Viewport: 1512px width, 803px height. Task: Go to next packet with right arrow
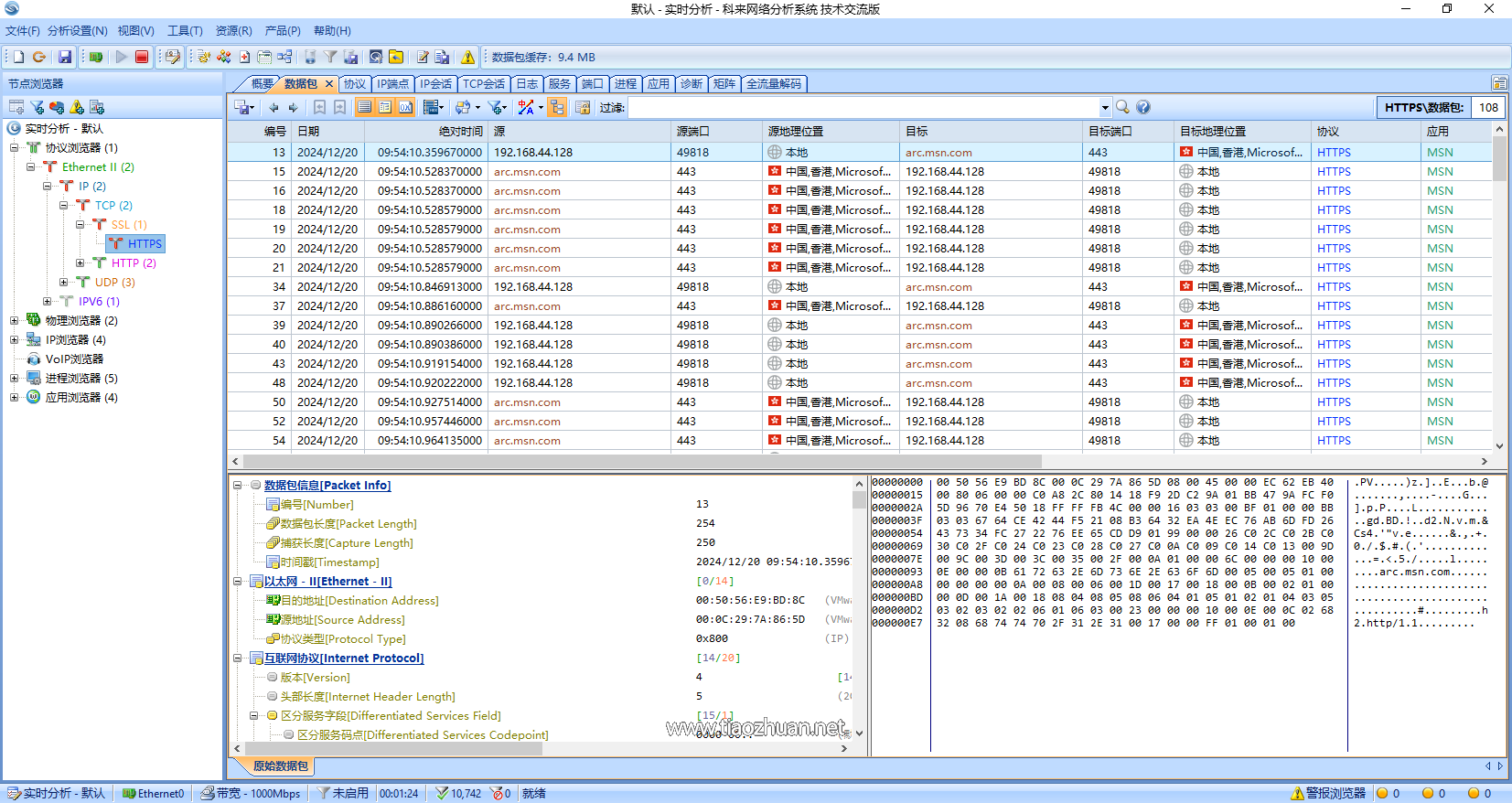pyautogui.click(x=293, y=107)
